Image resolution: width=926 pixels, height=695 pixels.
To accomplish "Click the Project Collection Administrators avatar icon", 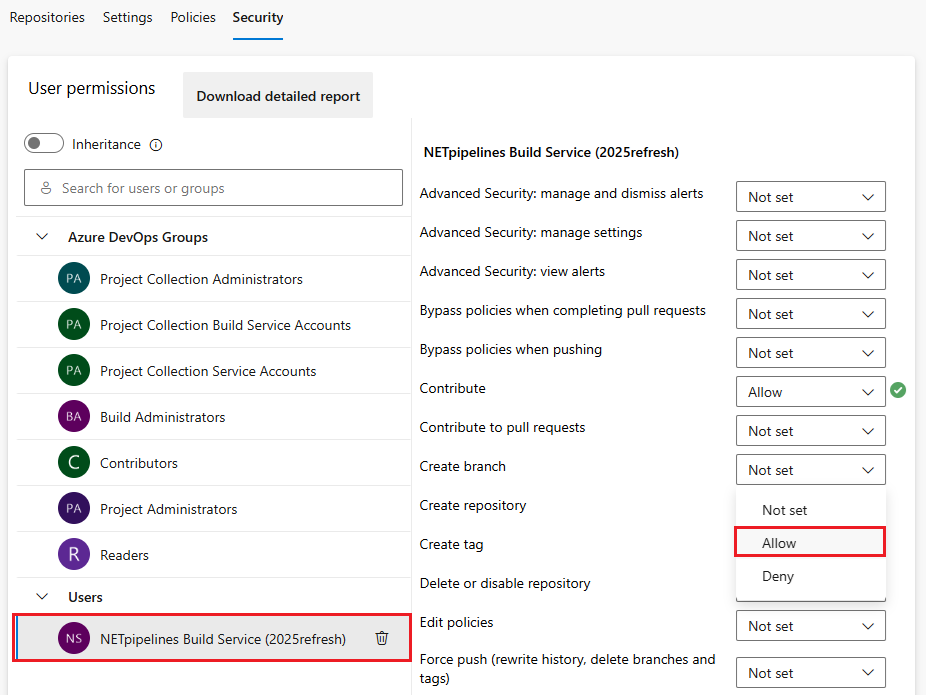I will [x=74, y=279].
